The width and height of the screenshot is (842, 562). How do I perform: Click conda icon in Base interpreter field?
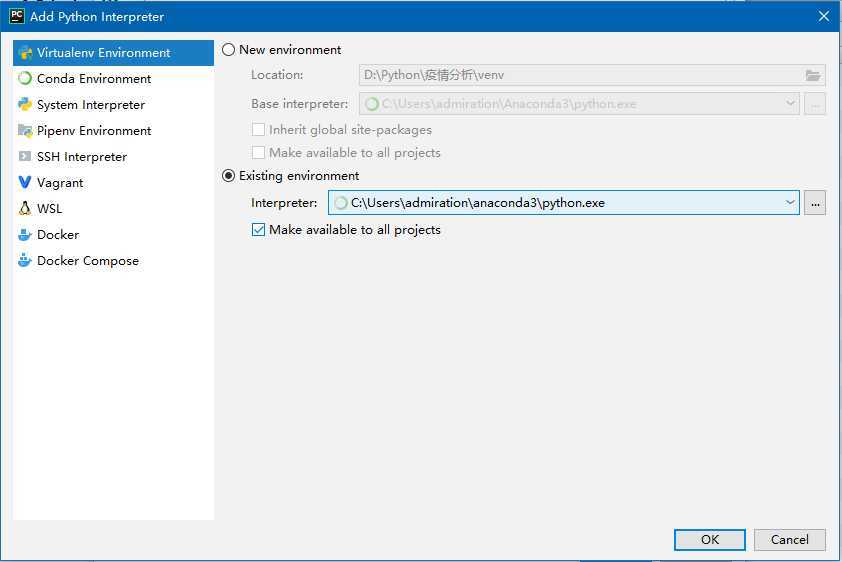coord(372,104)
